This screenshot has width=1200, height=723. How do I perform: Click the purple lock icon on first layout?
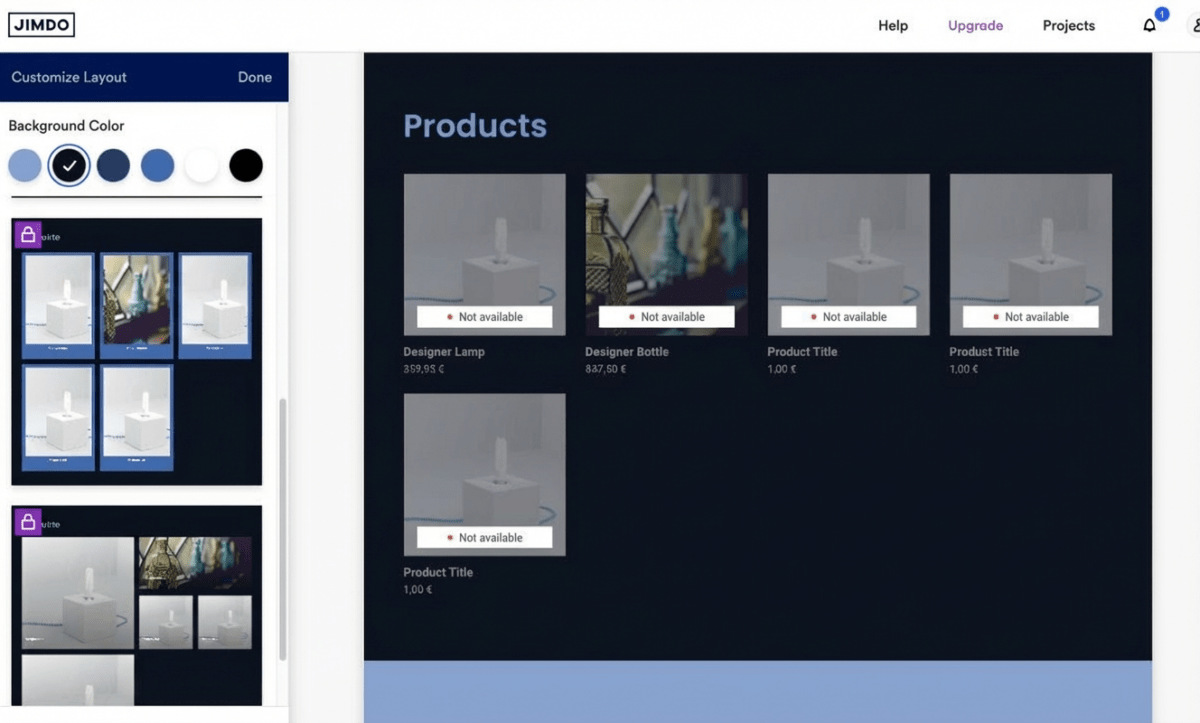pyautogui.click(x=28, y=235)
